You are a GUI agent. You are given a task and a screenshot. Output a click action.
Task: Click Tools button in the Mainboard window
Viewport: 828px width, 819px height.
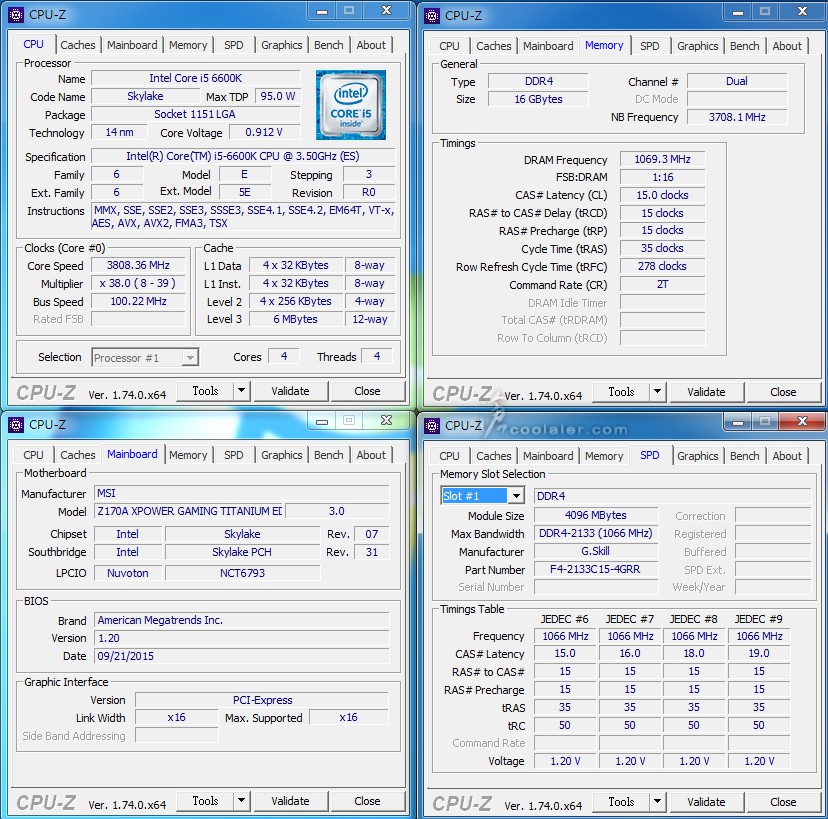click(x=205, y=801)
